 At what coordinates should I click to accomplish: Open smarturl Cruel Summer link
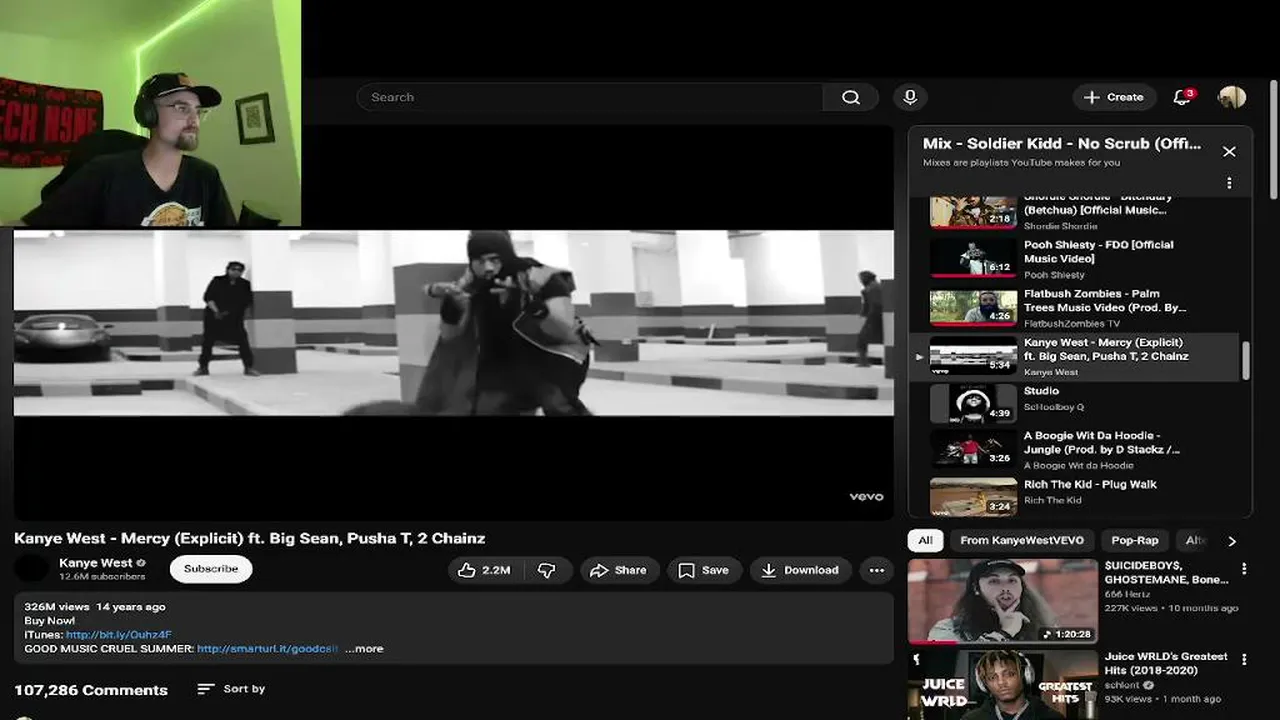click(x=267, y=649)
